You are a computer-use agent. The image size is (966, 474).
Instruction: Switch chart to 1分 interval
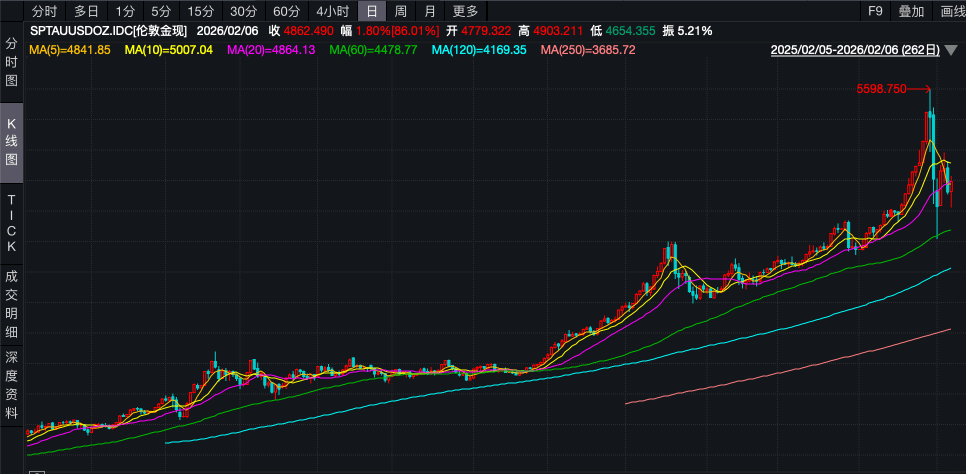[x=124, y=12]
